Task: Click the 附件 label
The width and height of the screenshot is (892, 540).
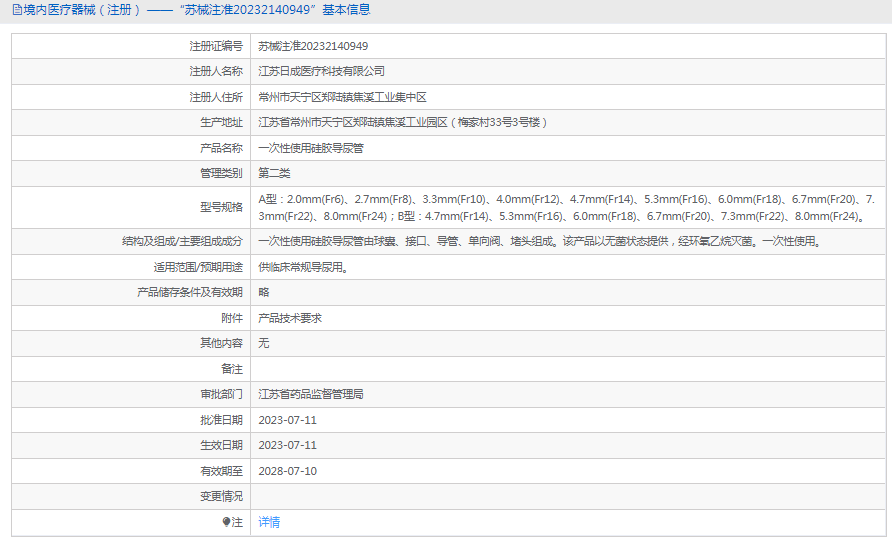Action: pyautogui.click(x=232, y=318)
